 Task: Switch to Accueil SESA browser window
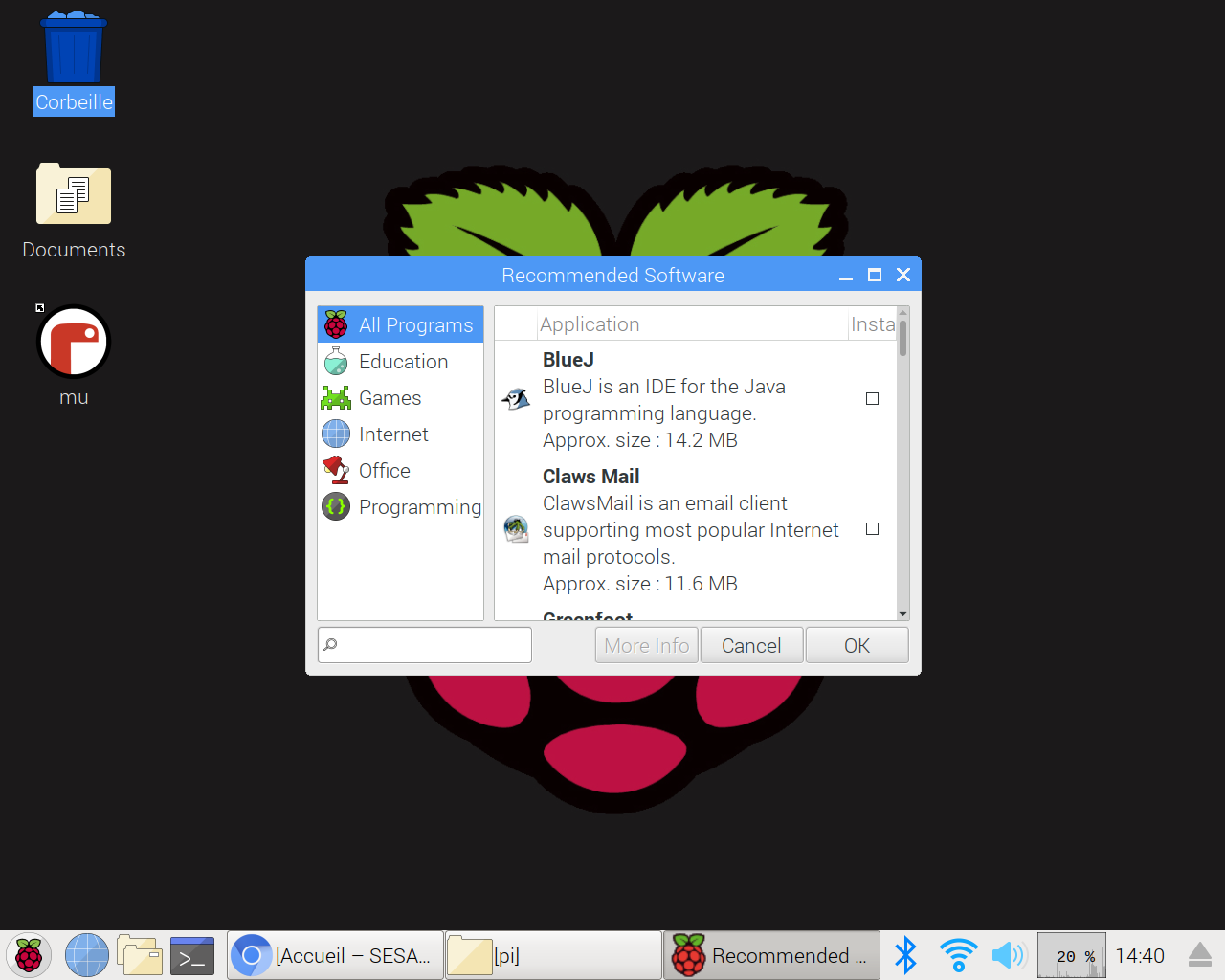pyautogui.click(x=336, y=955)
